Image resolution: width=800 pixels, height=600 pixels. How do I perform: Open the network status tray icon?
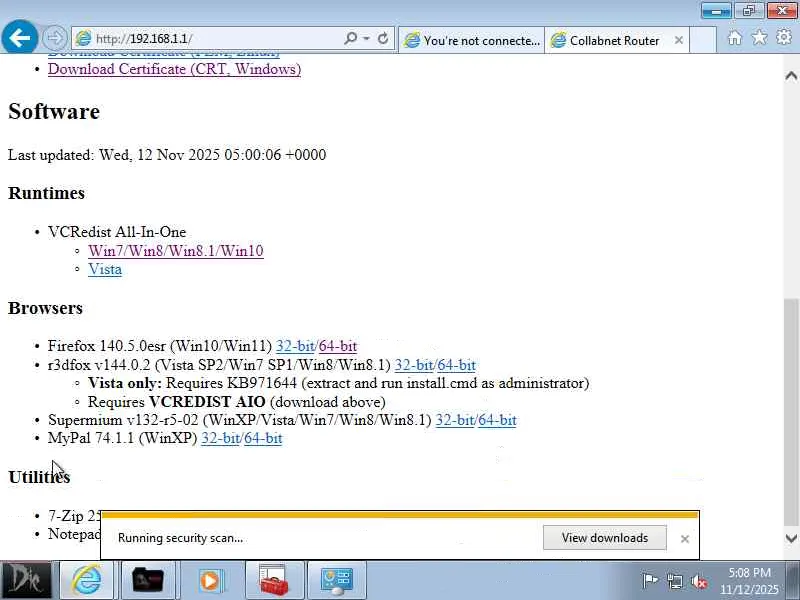[675, 581]
